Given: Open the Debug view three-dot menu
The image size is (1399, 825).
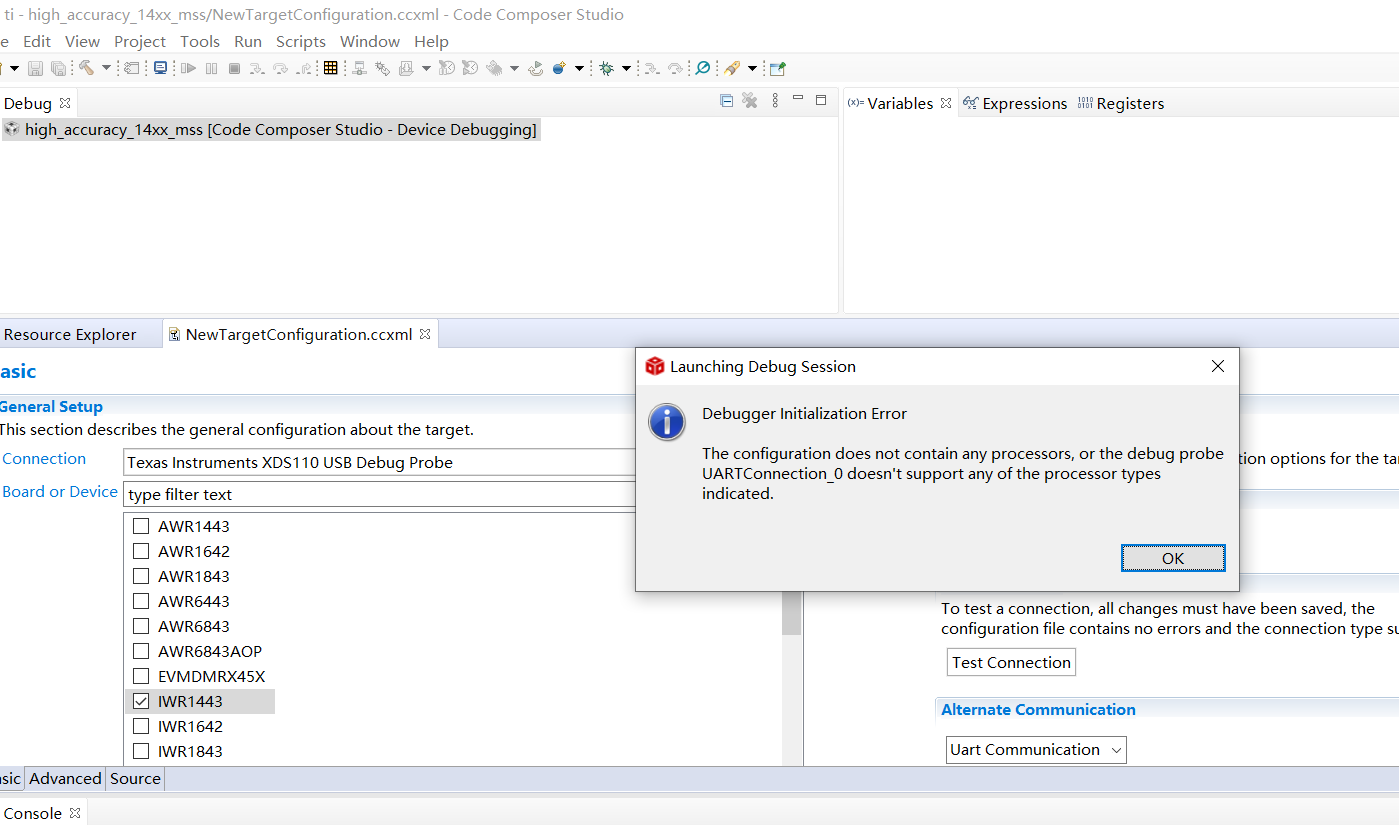Looking at the screenshot, I should click(x=775, y=101).
